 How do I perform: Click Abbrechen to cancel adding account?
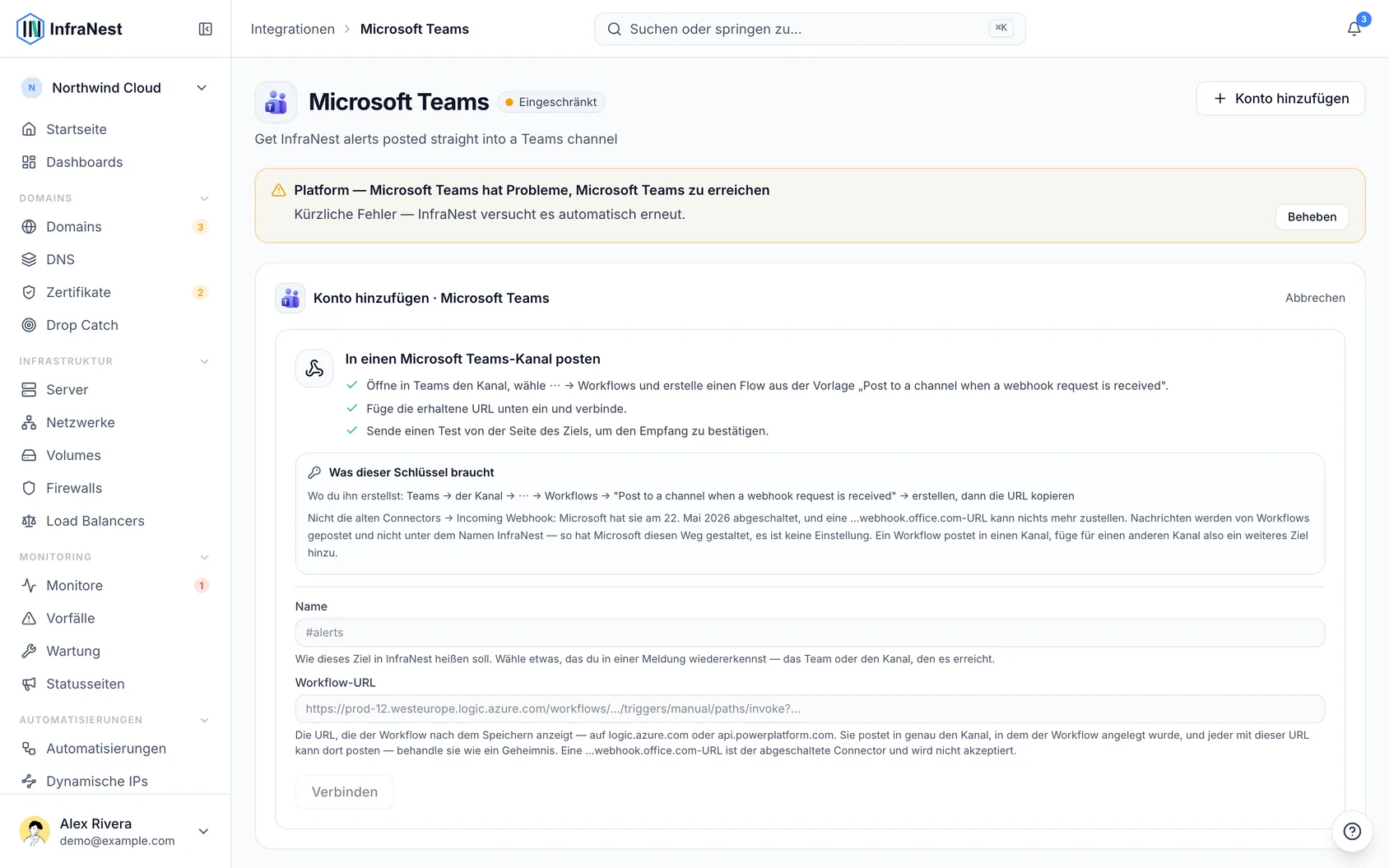[x=1315, y=298]
